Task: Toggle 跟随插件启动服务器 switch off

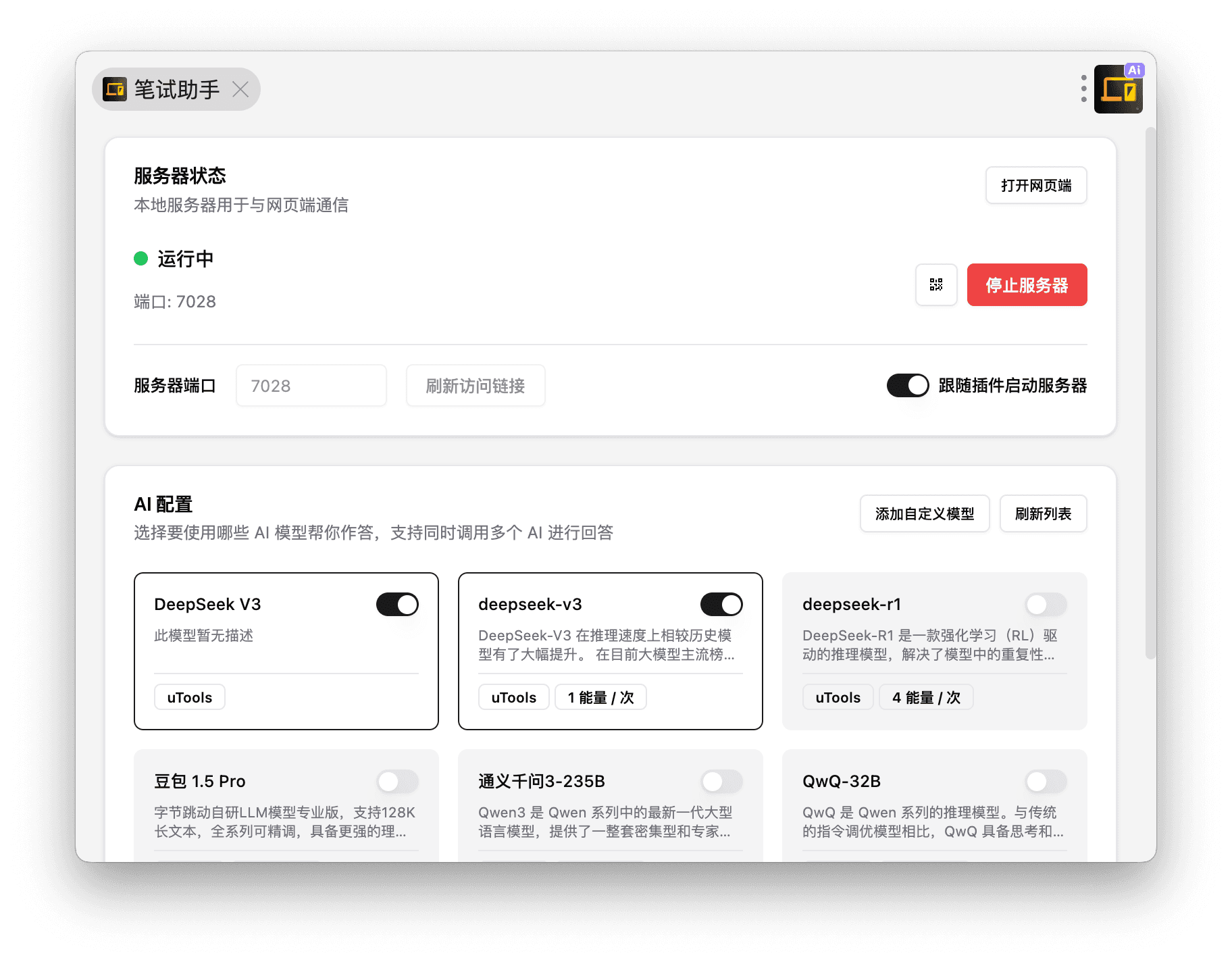Action: (x=908, y=385)
